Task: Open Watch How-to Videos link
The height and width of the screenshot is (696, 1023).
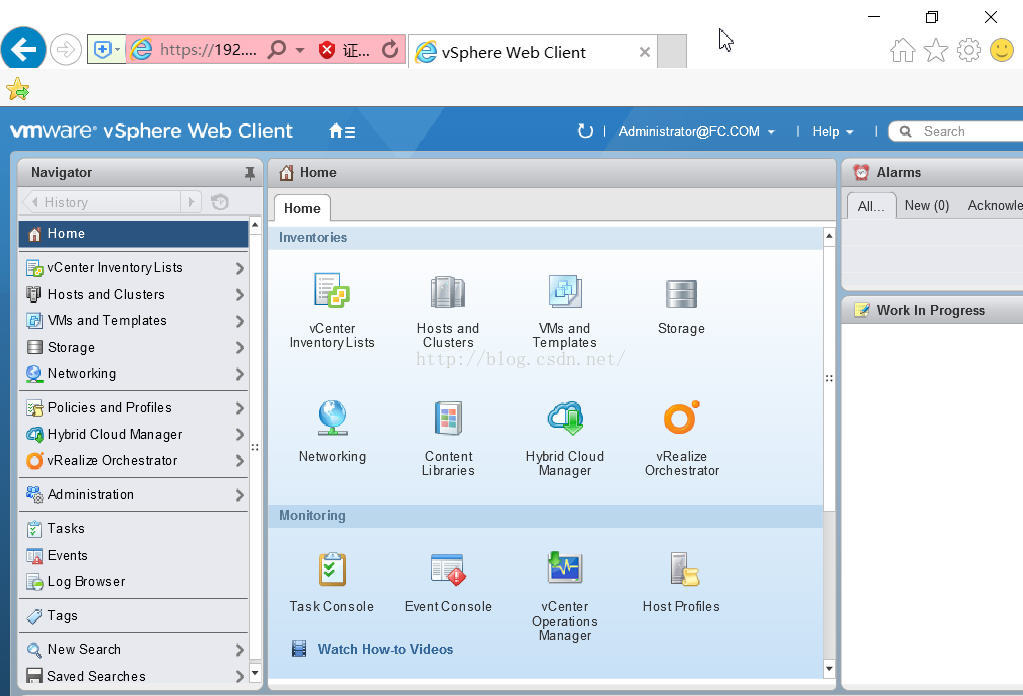Action: [x=385, y=649]
